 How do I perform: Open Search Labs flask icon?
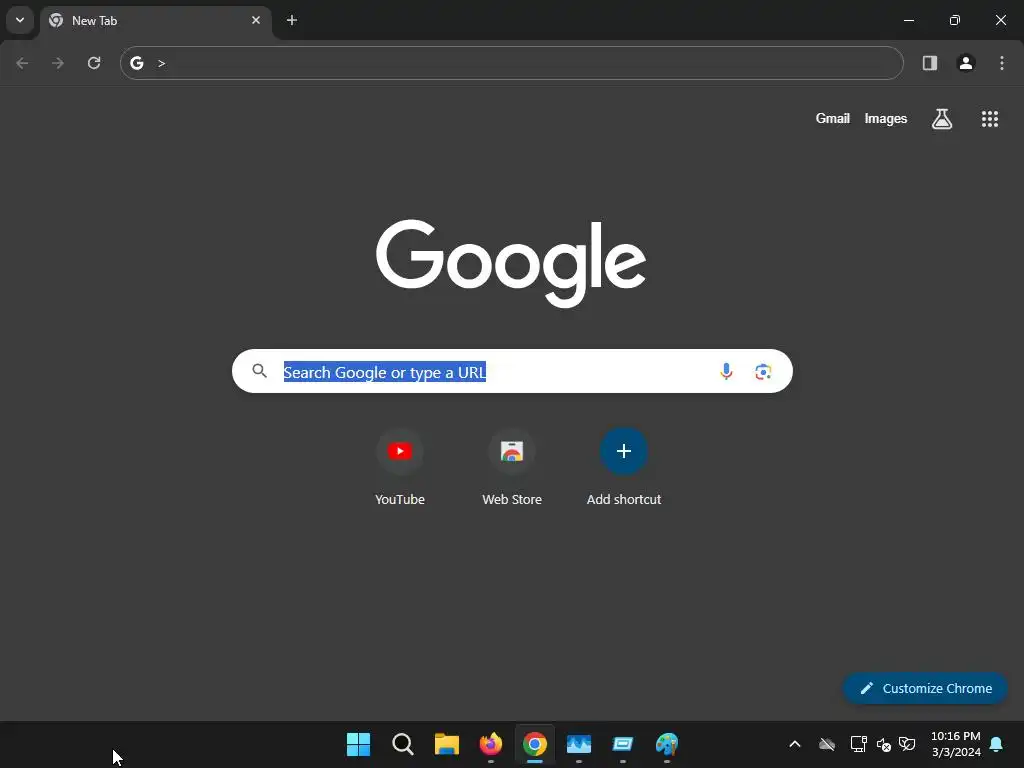point(942,118)
